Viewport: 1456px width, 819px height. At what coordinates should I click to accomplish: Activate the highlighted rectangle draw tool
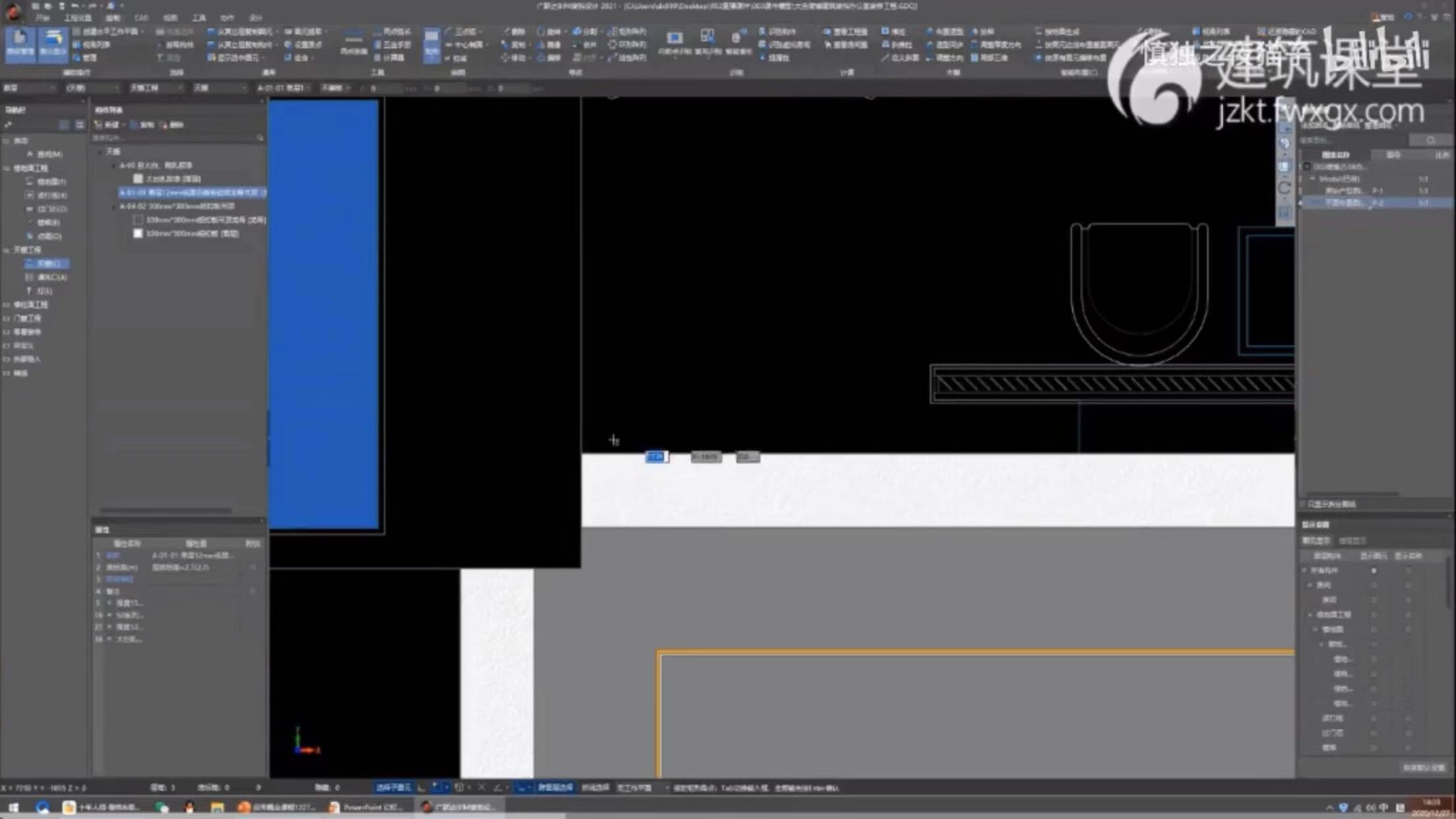(x=431, y=45)
